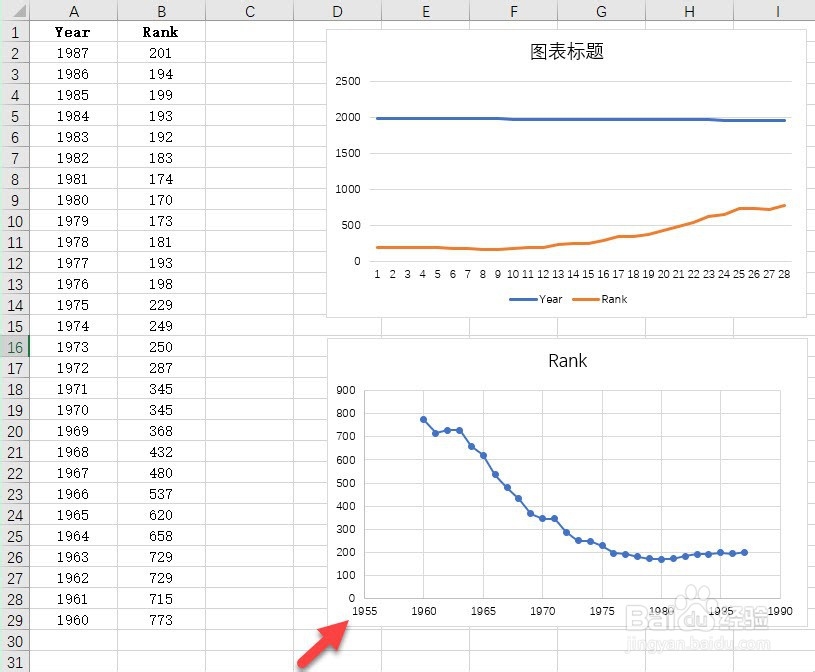The image size is (815, 672).
Task: Select cell with value 198
Action: 161,284
